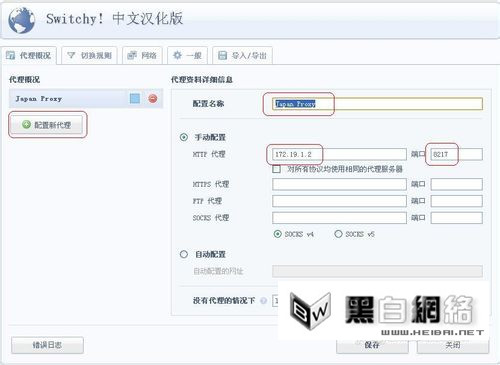Click the HTTP 代理 address field
The width and height of the screenshot is (500, 365).
coord(339,154)
